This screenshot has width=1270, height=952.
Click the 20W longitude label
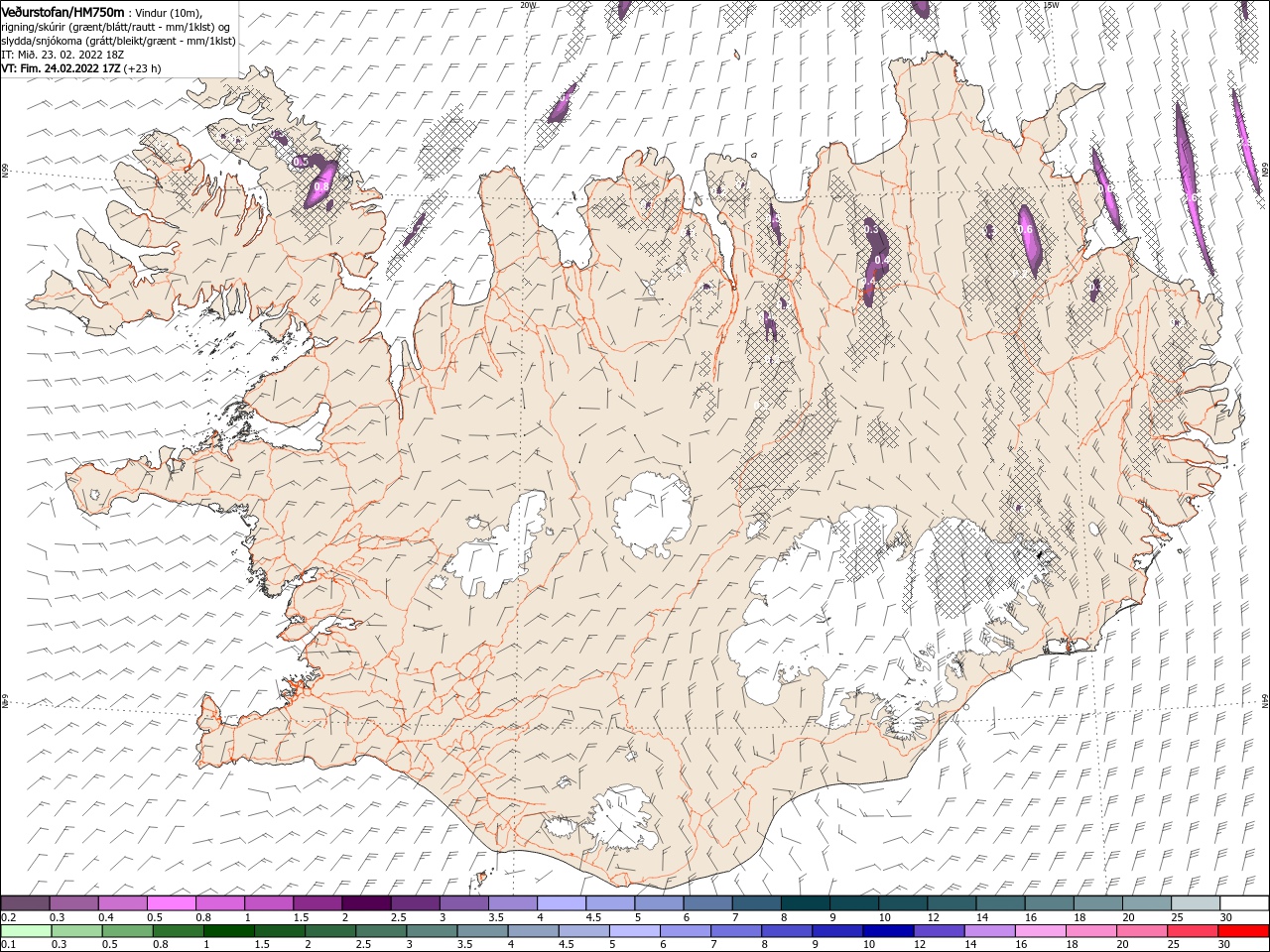tap(528, 5)
